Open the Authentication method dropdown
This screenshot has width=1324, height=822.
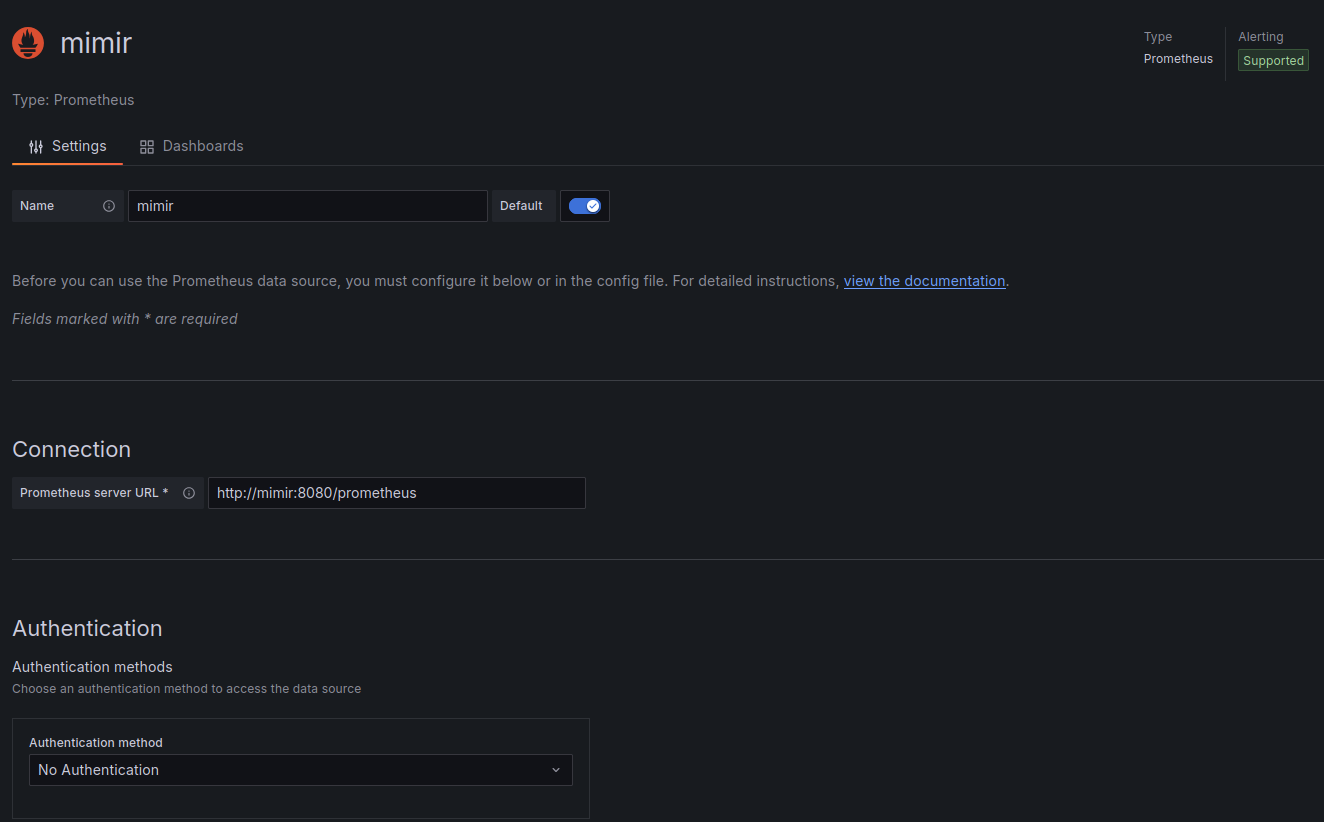coord(301,770)
